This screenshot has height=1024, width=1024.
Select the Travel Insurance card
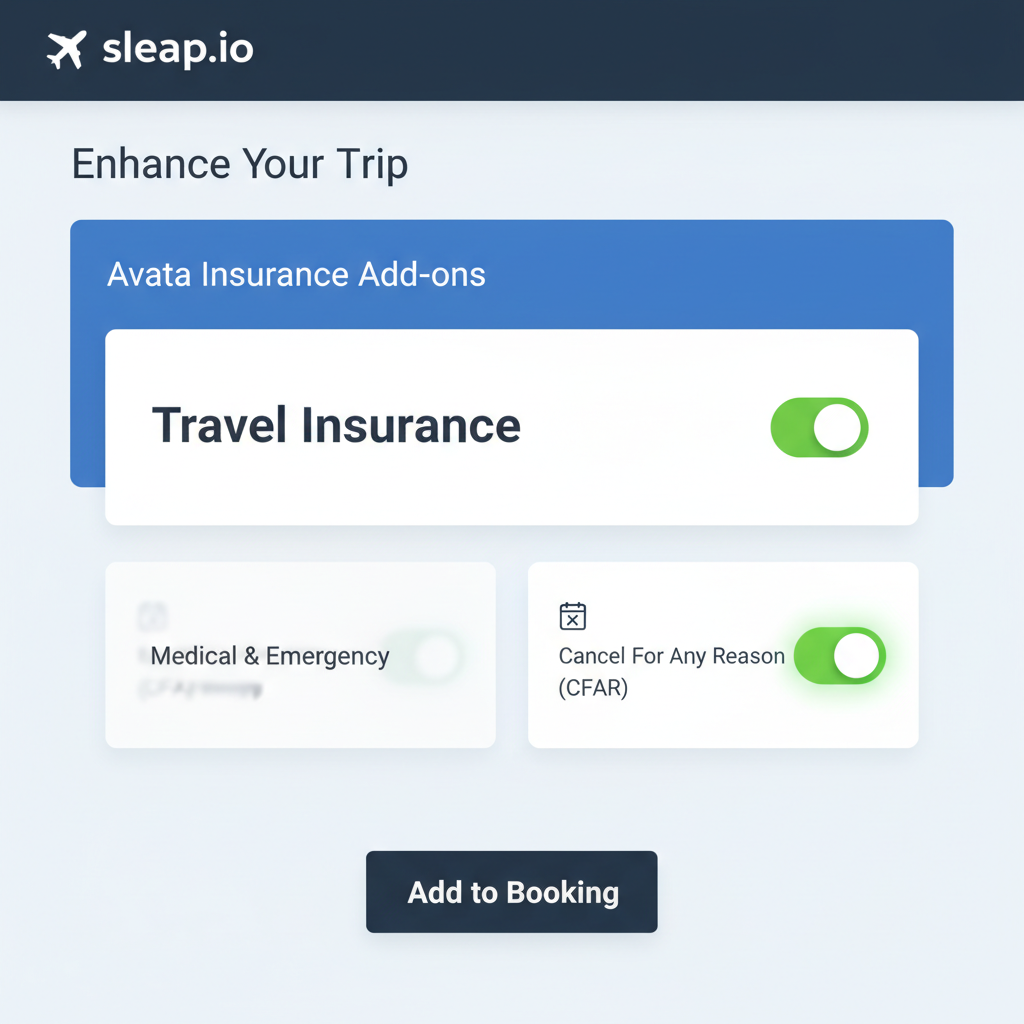(511, 425)
